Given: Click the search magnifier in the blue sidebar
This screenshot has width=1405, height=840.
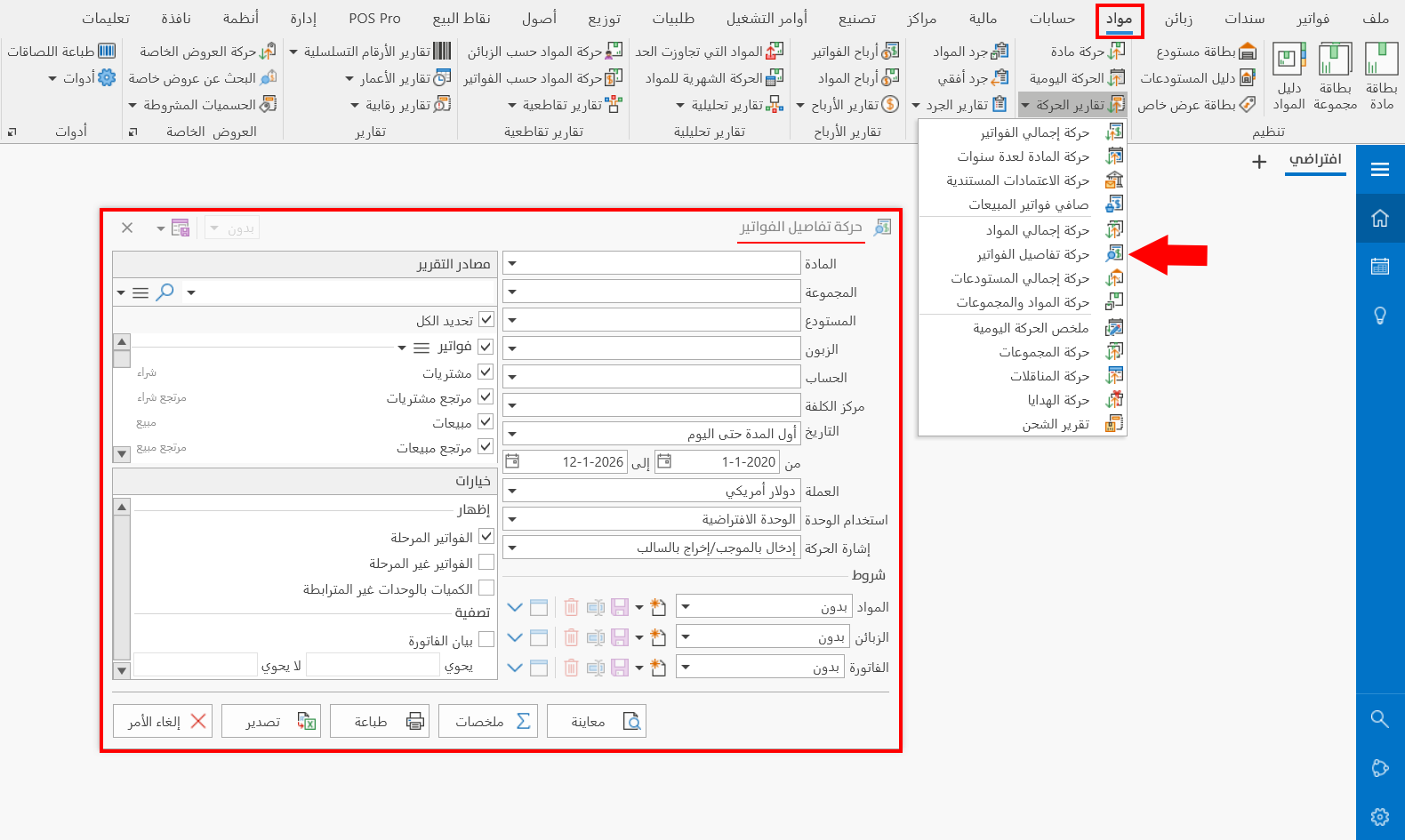Looking at the screenshot, I should (1380, 718).
